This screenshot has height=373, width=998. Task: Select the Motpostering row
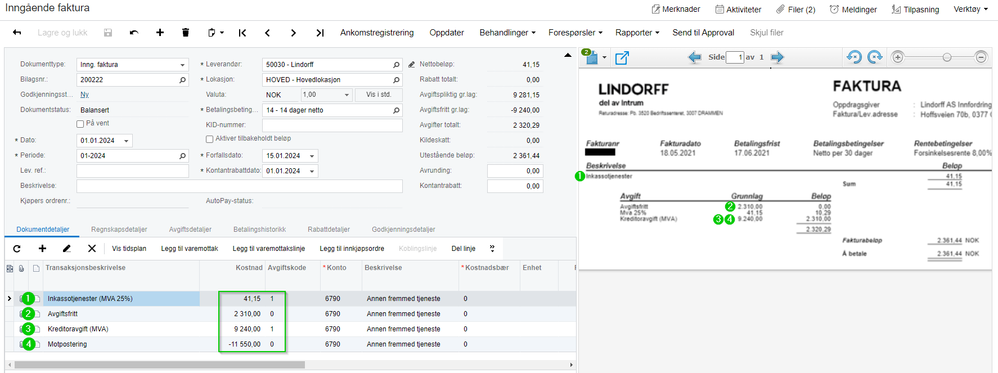(x=290, y=344)
